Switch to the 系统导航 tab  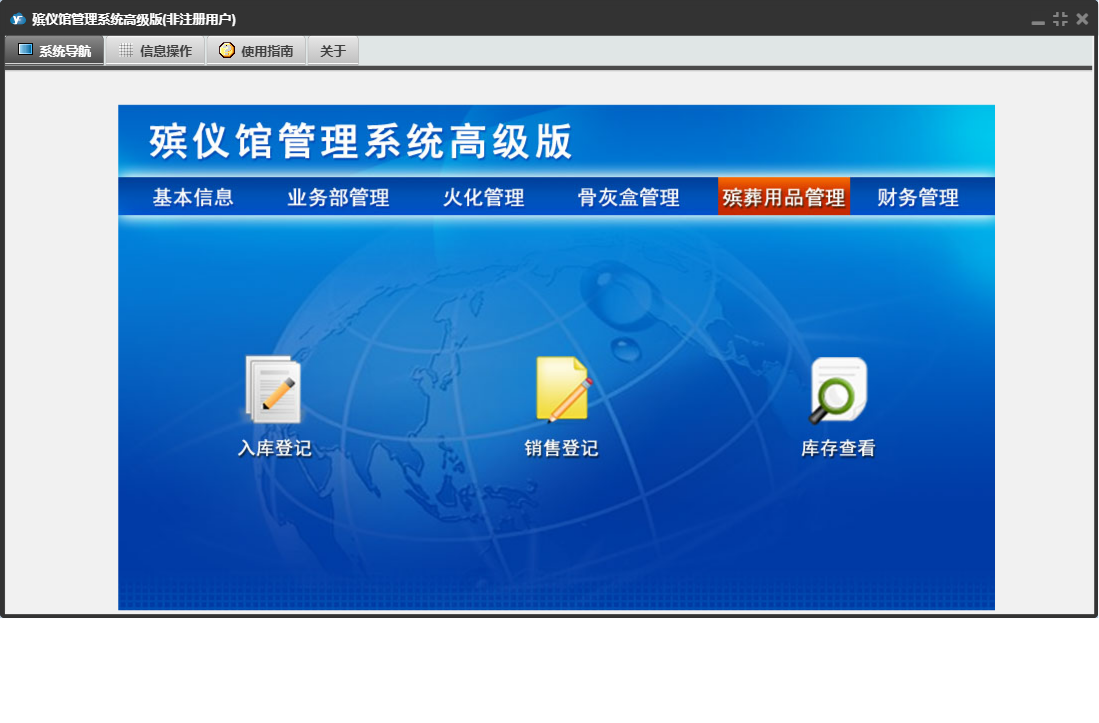[55, 51]
